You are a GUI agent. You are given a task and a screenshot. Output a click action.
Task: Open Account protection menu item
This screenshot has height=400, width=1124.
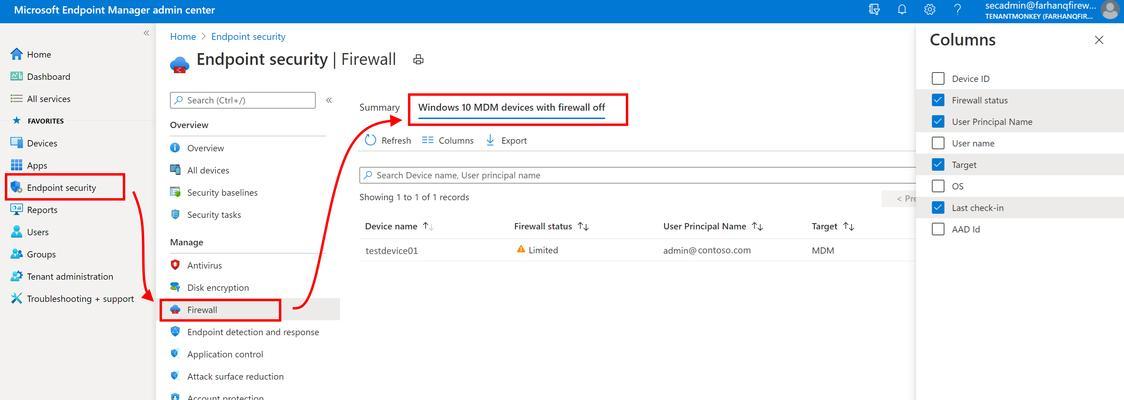[x=225, y=396]
